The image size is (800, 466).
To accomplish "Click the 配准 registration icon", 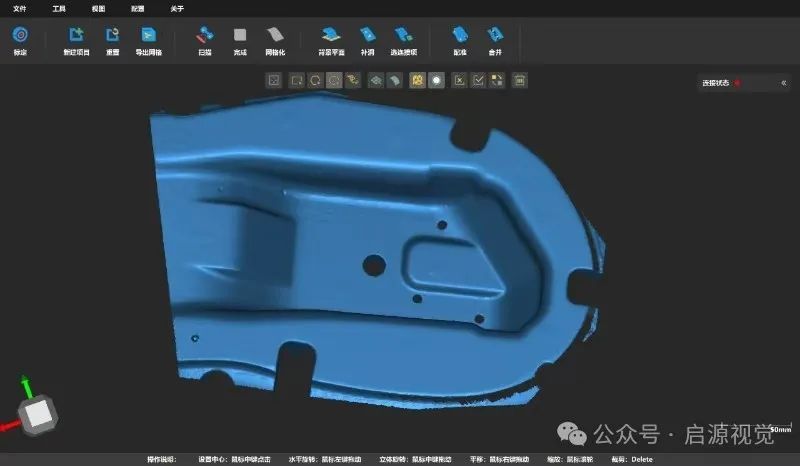I will point(459,37).
